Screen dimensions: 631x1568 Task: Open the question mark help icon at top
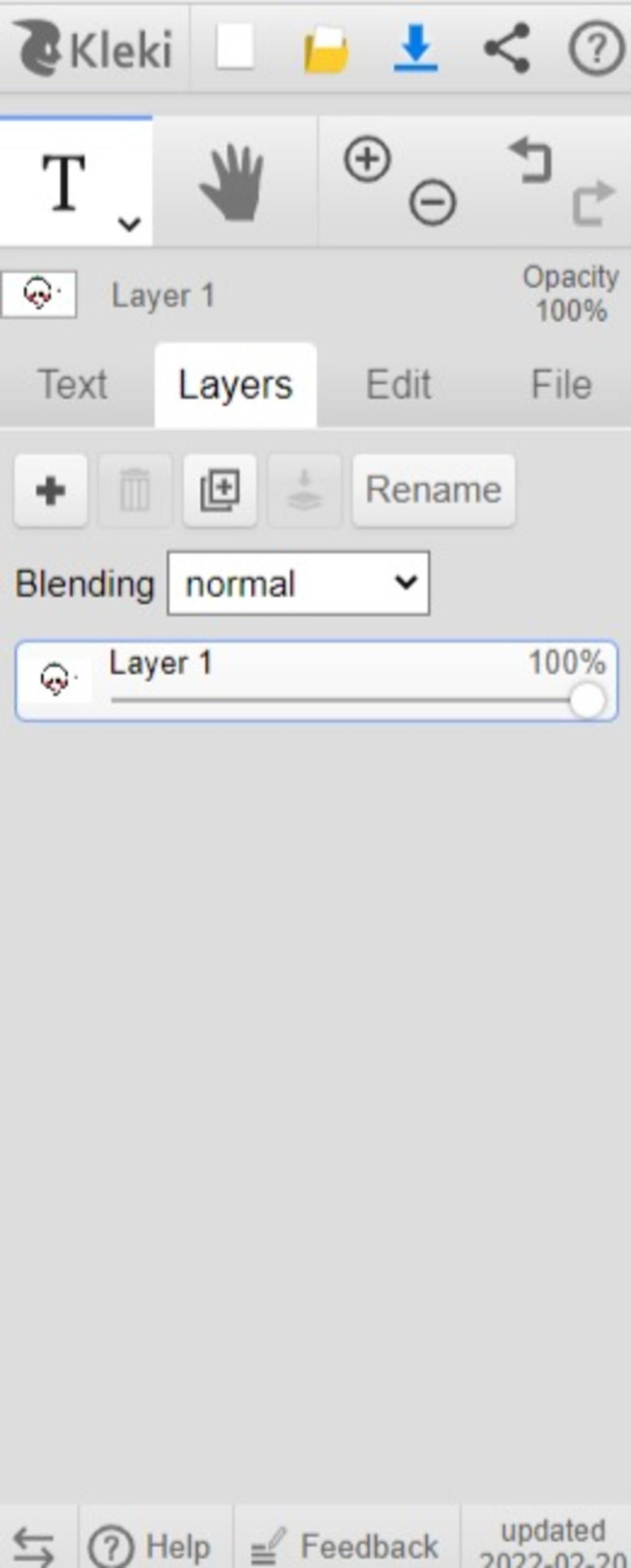(596, 48)
